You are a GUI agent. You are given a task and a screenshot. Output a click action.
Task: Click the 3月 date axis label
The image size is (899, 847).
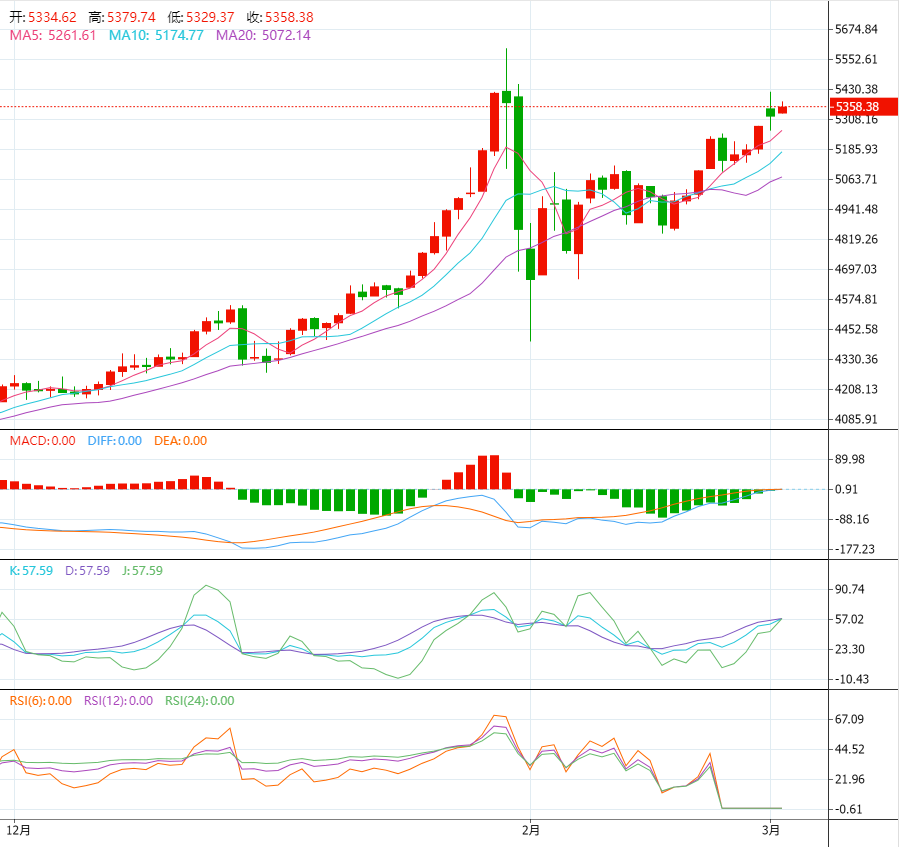771,830
